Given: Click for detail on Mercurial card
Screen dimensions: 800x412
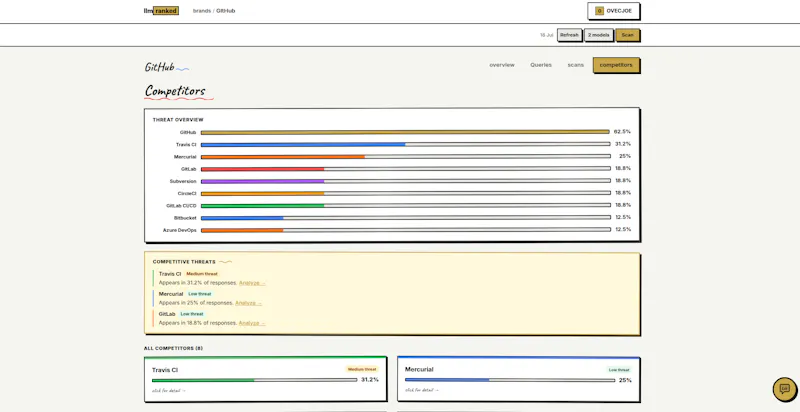Looking at the screenshot, I should (422, 390).
